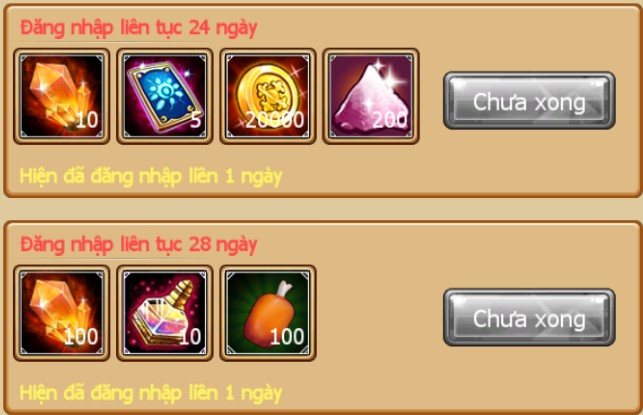Screen dimensions: 643x415
Task: Click the 20000 quantity label on gold coin
Action: coord(275,120)
